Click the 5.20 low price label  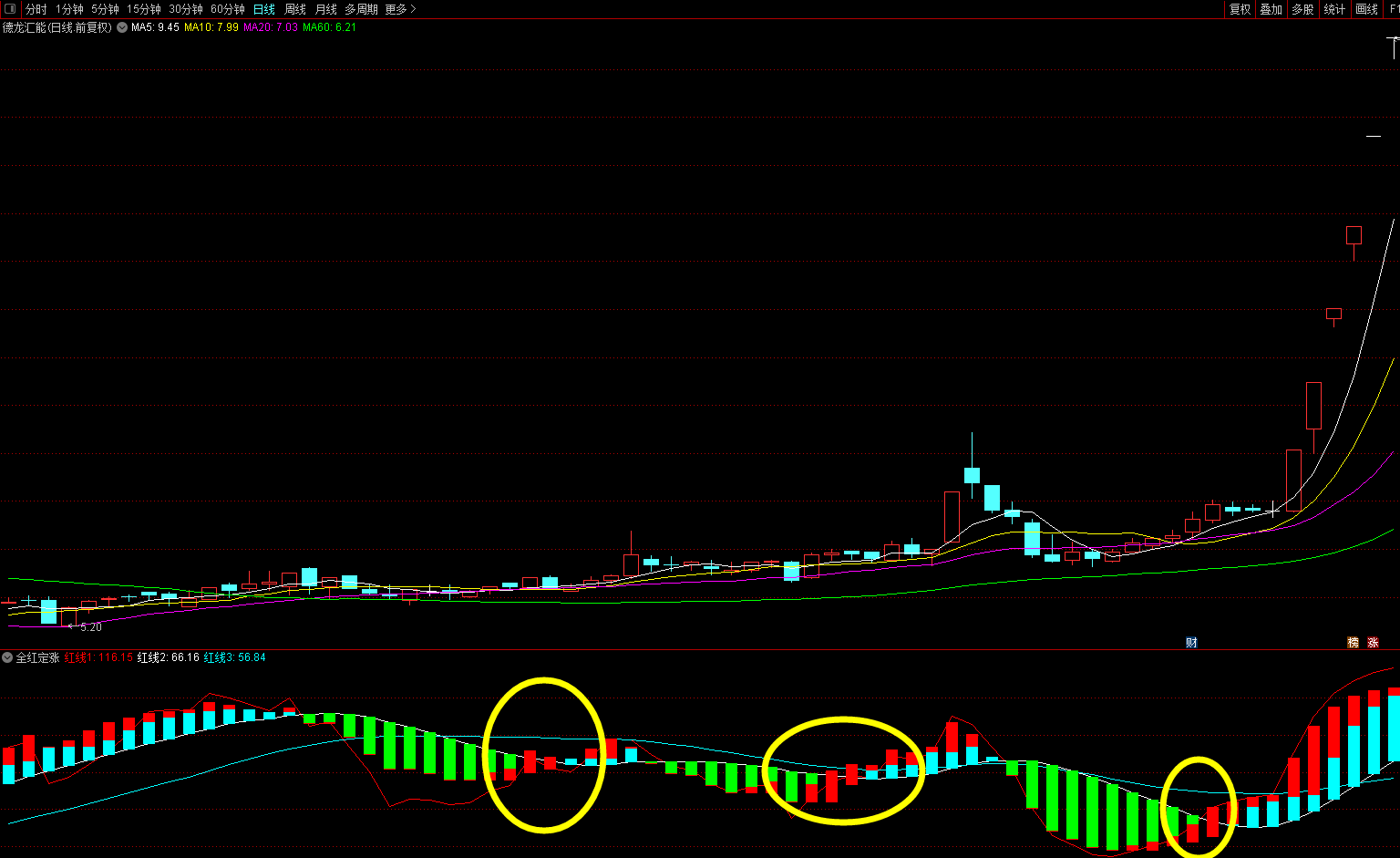(x=90, y=627)
